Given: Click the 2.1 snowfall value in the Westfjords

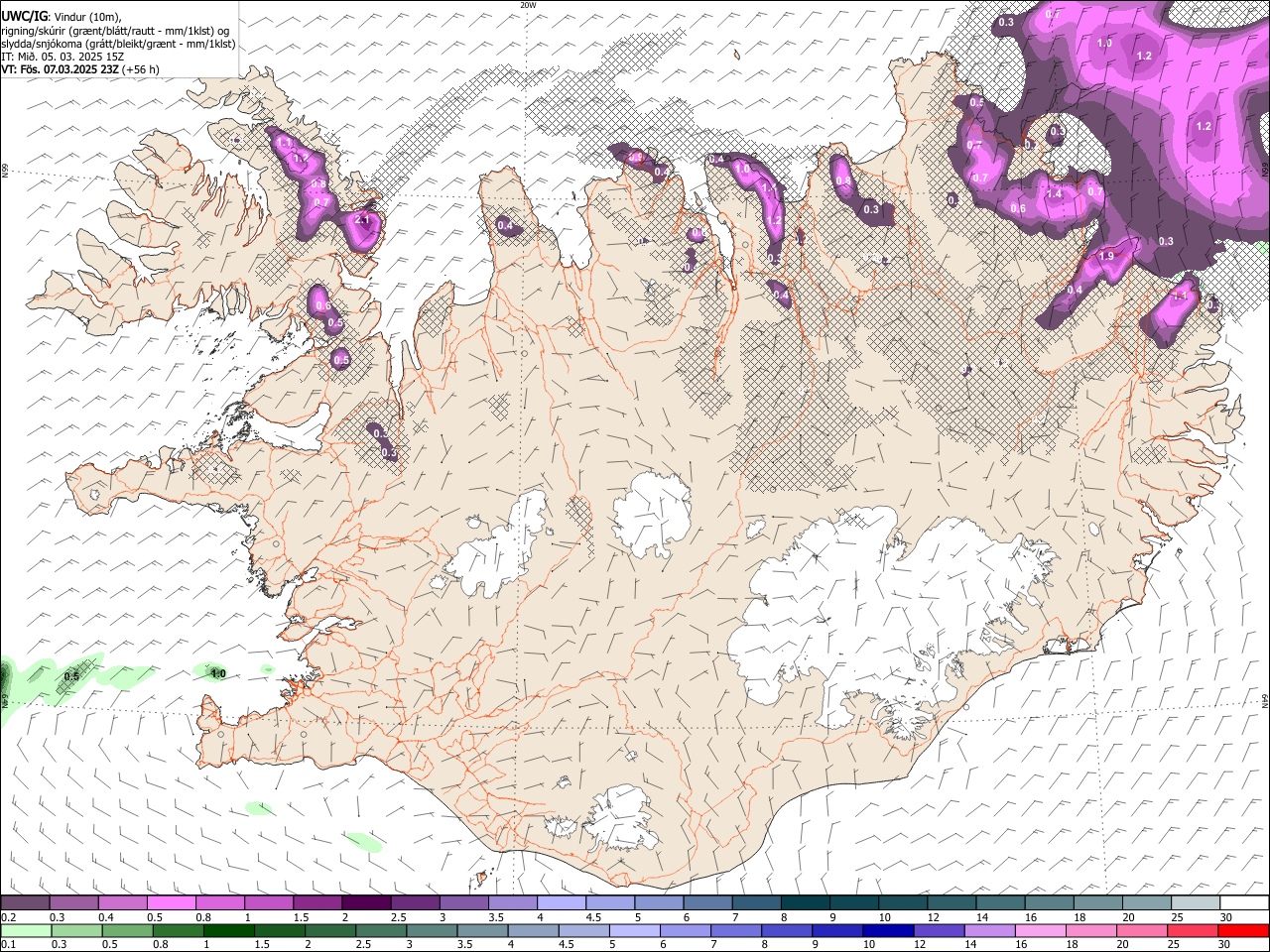Looking at the screenshot, I should pyautogui.click(x=362, y=219).
